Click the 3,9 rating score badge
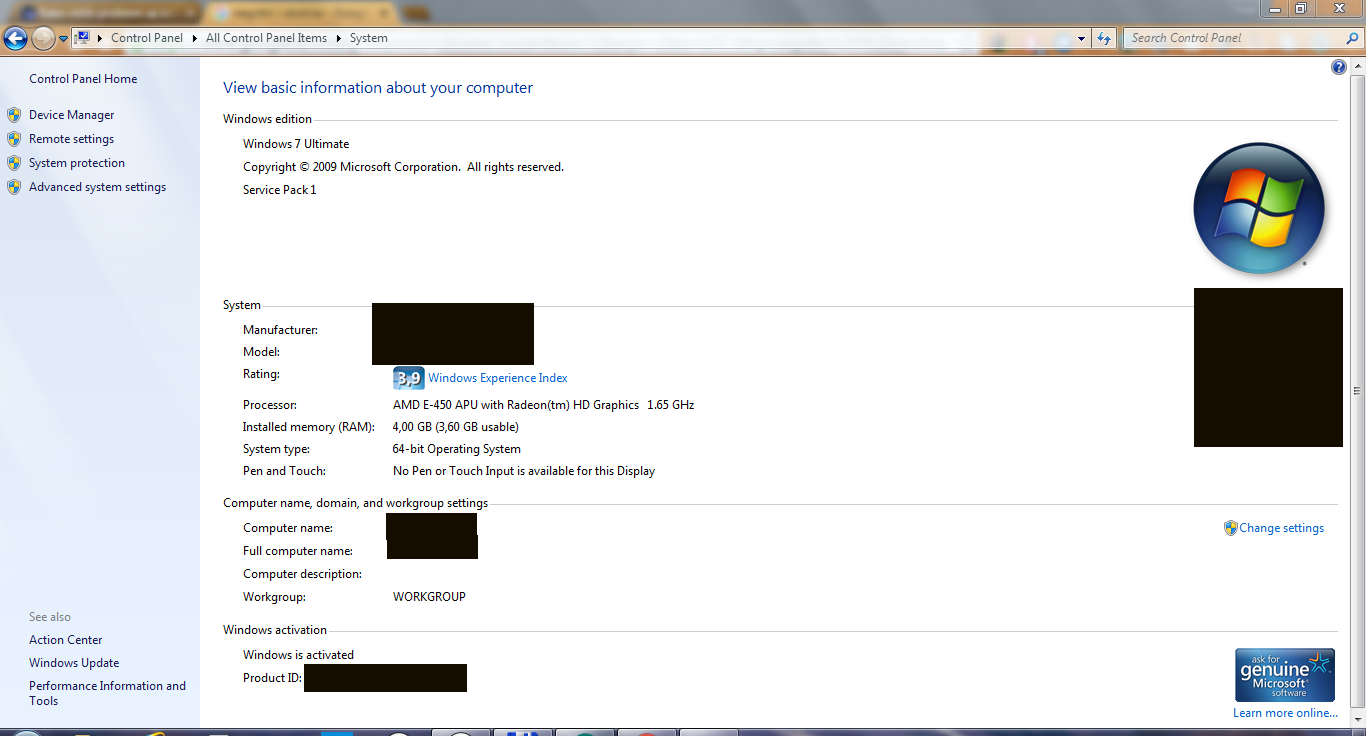1366x736 pixels. [x=409, y=378]
